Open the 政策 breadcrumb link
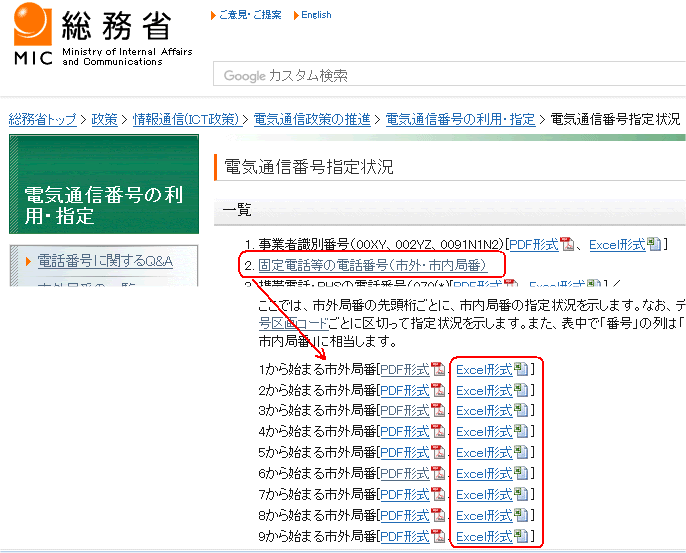 [x=104, y=119]
